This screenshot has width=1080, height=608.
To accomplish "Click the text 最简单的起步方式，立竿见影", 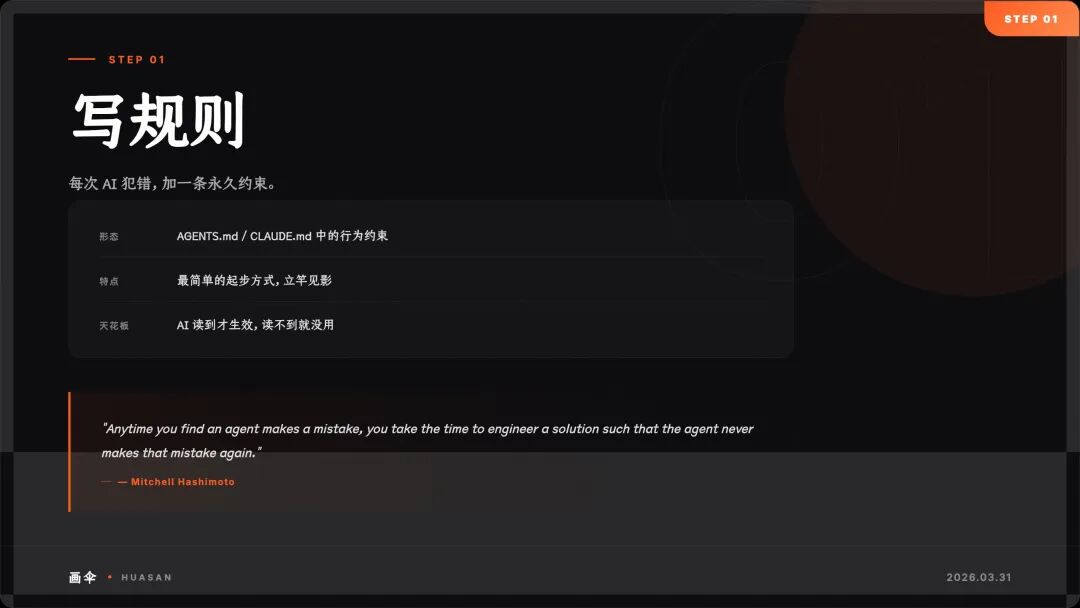I will coord(254,280).
